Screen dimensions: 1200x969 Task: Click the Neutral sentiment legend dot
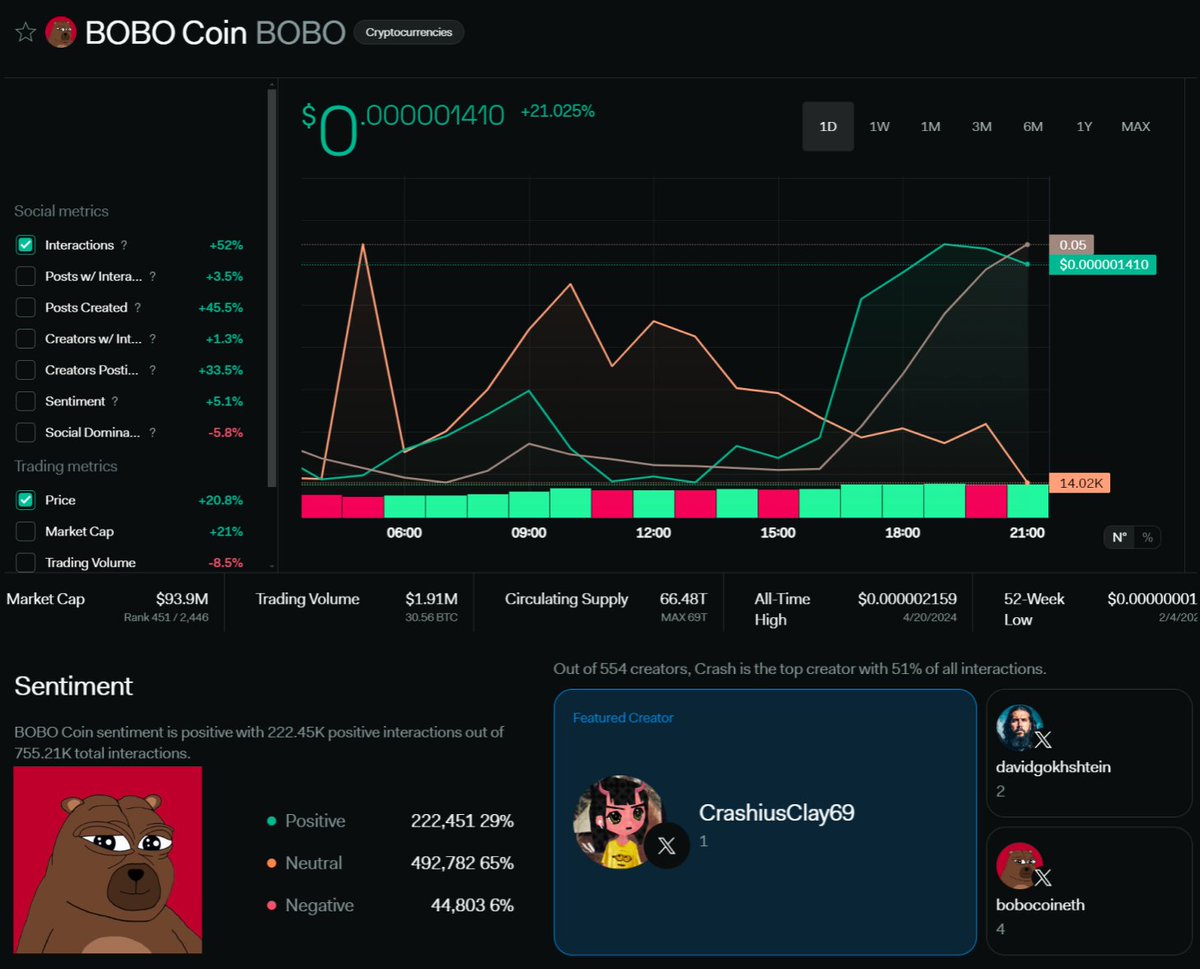(271, 863)
